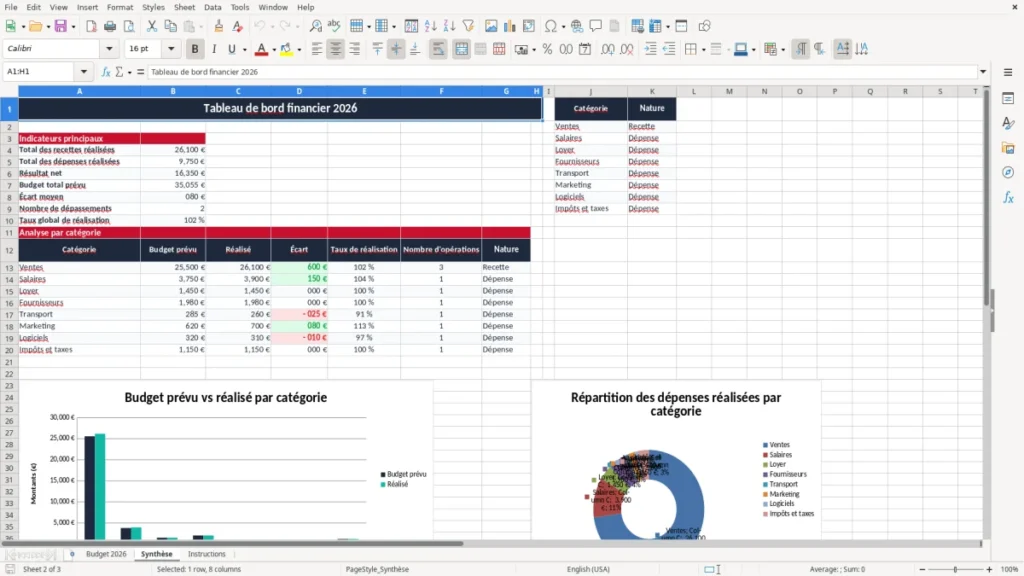Click PageStyle_Synthèse in status bar
The image size is (1024, 576).
click(377, 569)
